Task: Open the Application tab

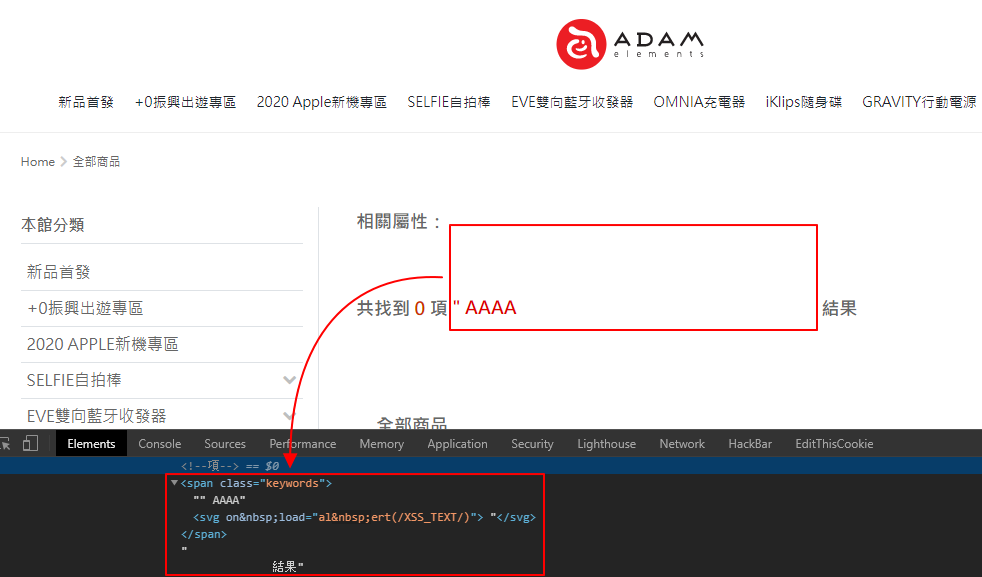Action: (457, 444)
